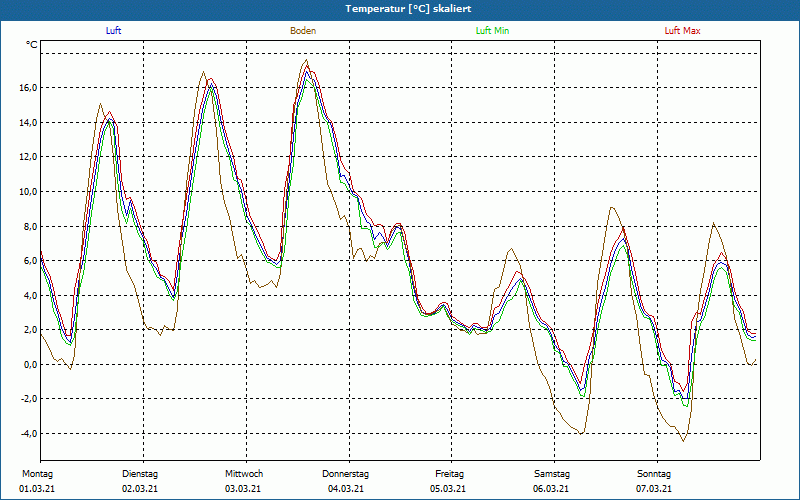Click the '°C' unit label on axis
Image resolution: width=800 pixels, height=500 pixels.
[32, 45]
